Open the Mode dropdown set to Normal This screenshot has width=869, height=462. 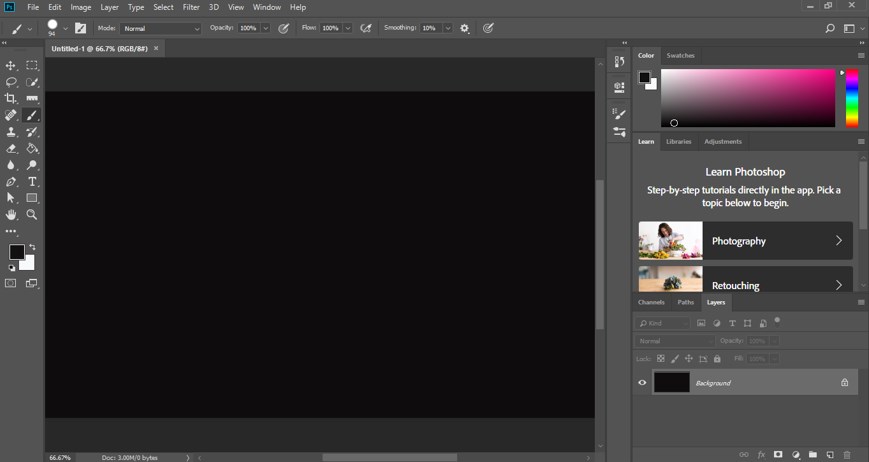coord(160,28)
